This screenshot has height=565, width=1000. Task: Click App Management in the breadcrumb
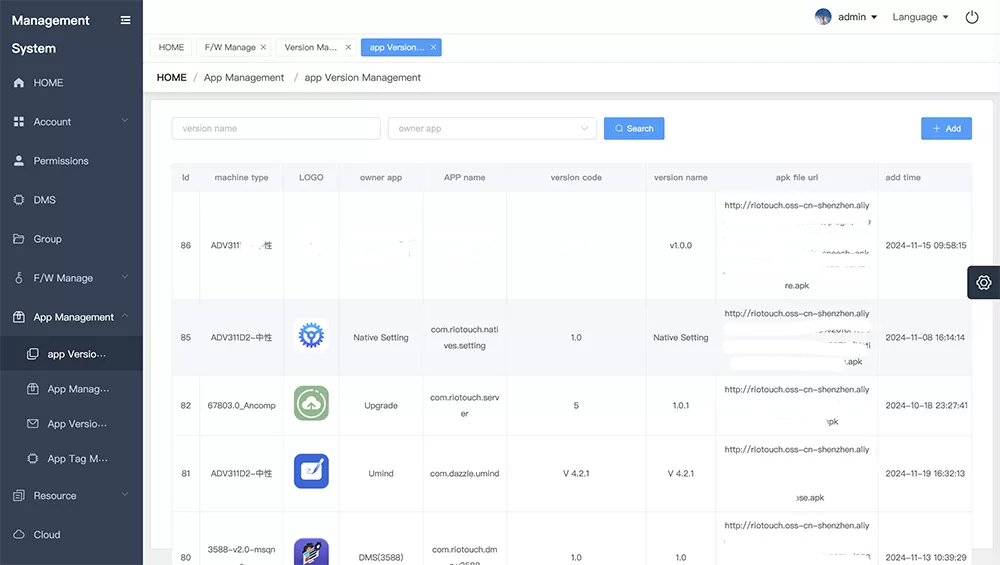pyautogui.click(x=244, y=78)
